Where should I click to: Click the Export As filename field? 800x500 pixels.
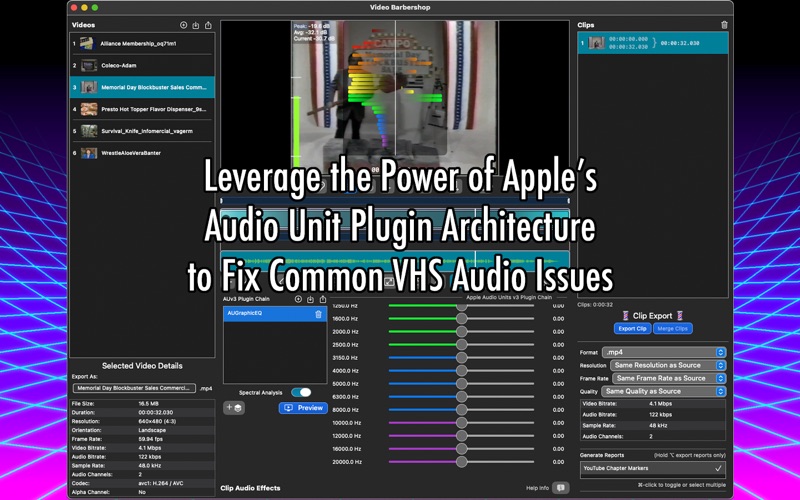point(134,388)
